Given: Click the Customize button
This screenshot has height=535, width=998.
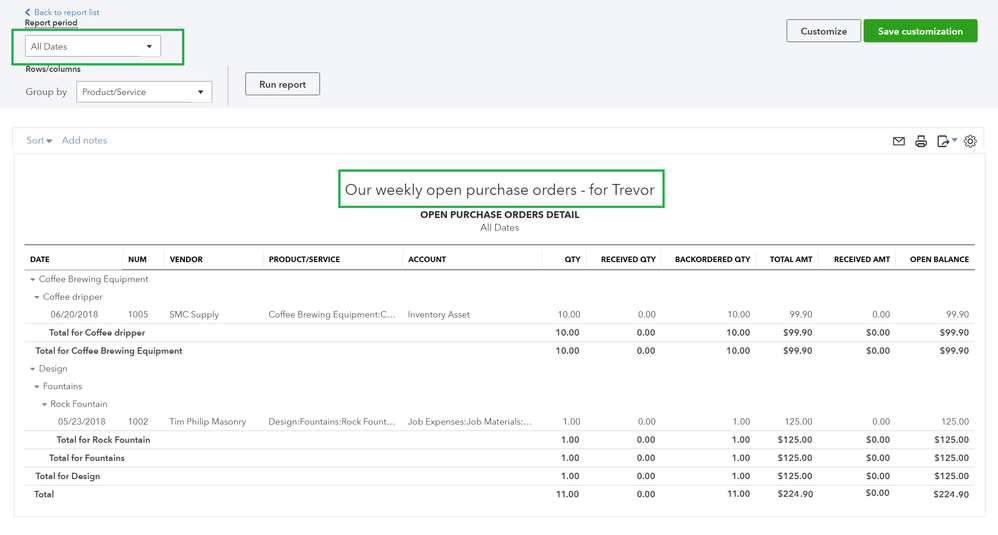Looking at the screenshot, I should (823, 31).
